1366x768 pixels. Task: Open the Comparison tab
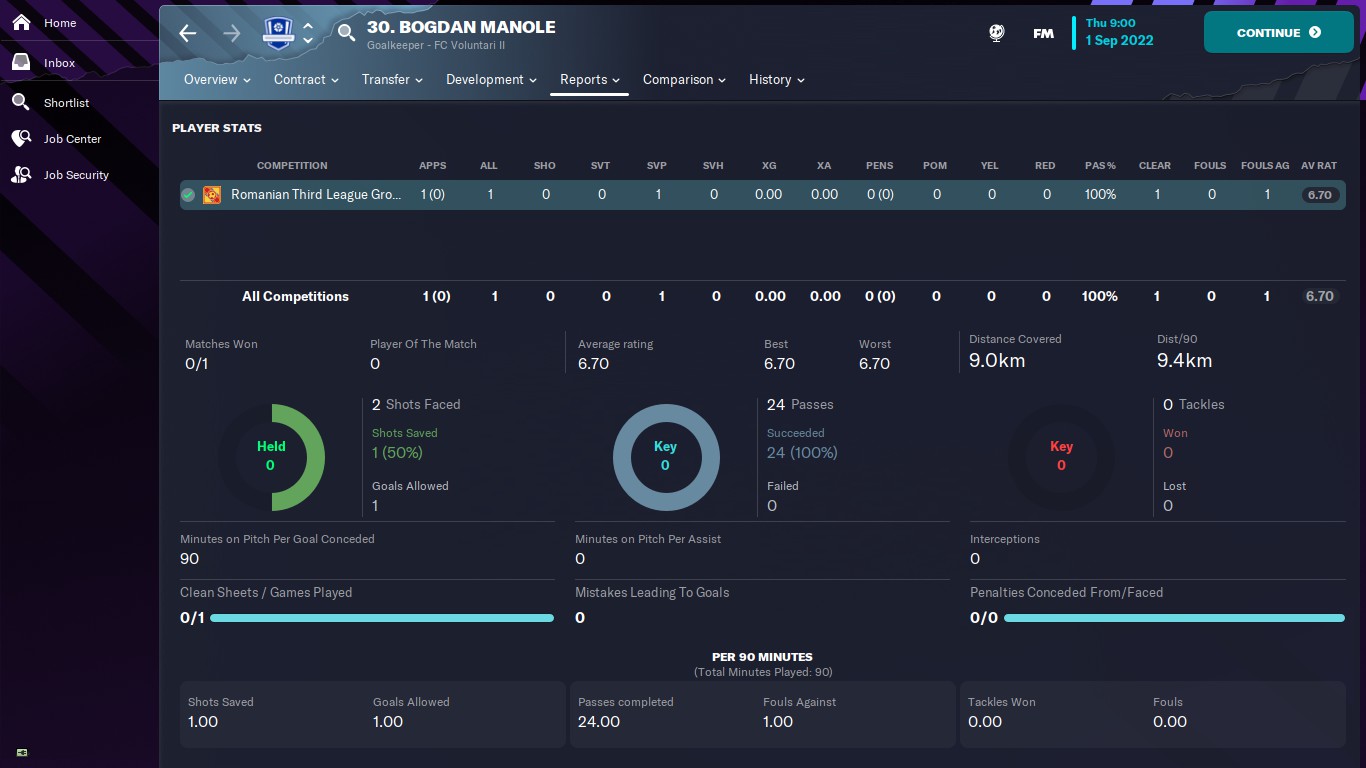point(684,80)
